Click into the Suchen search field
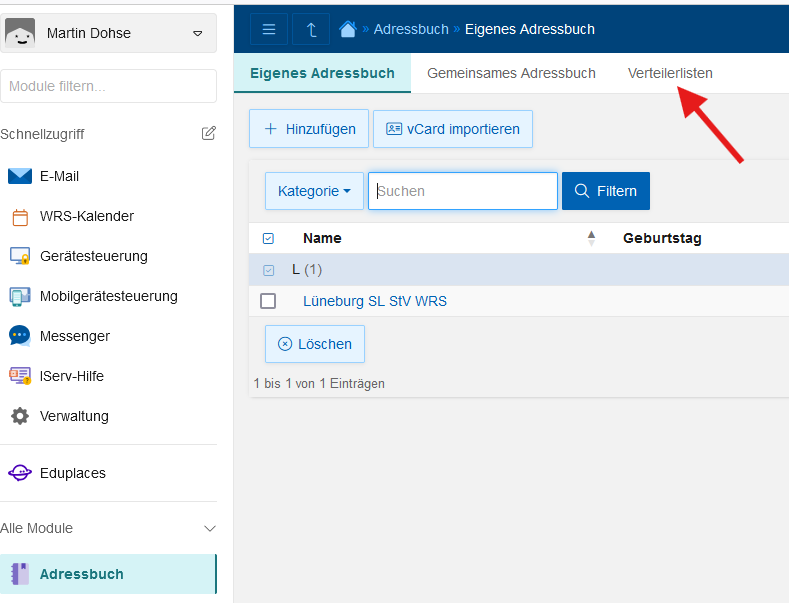789x603 pixels. (463, 191)
